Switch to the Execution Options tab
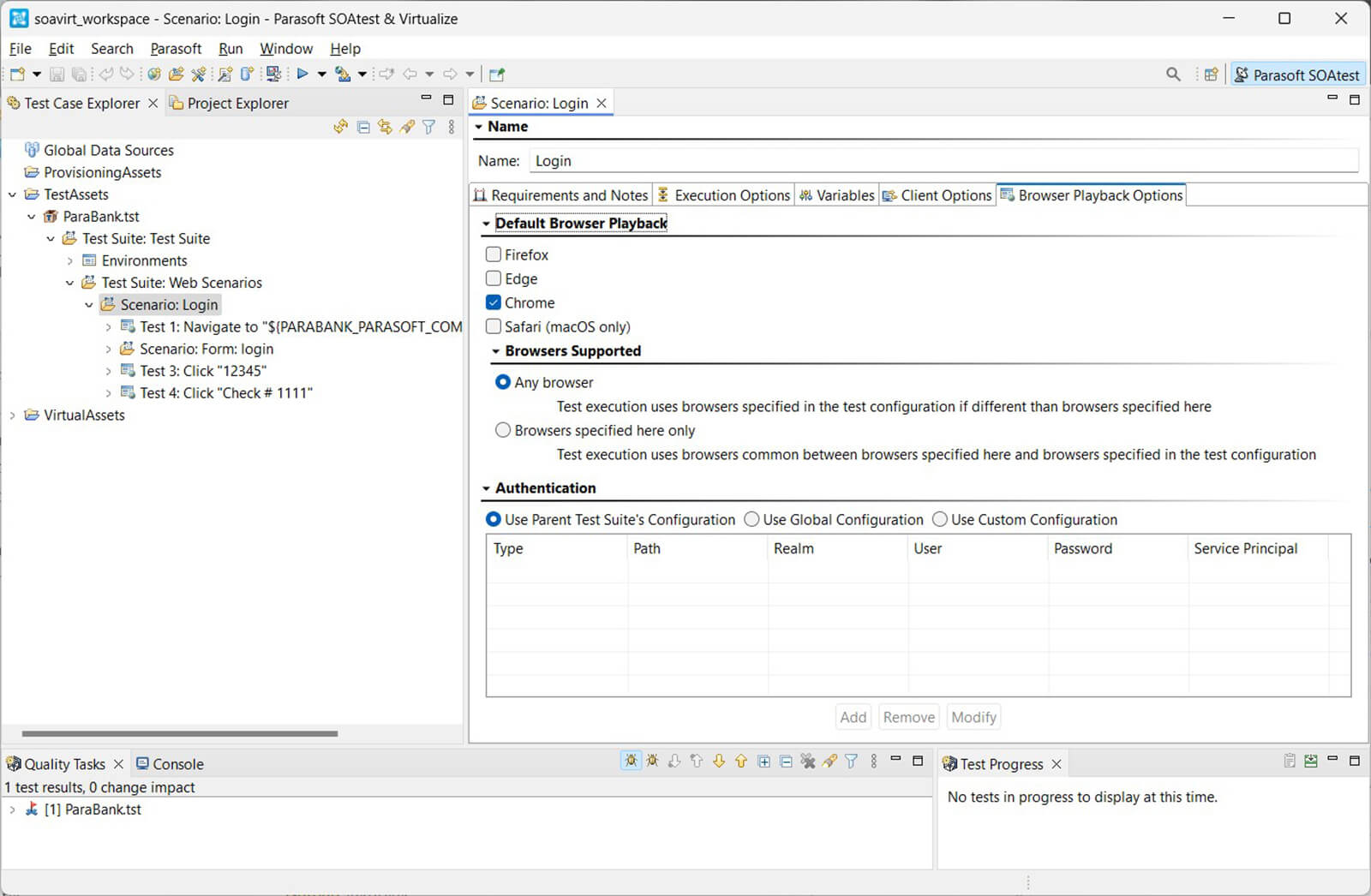 [723, 195]
